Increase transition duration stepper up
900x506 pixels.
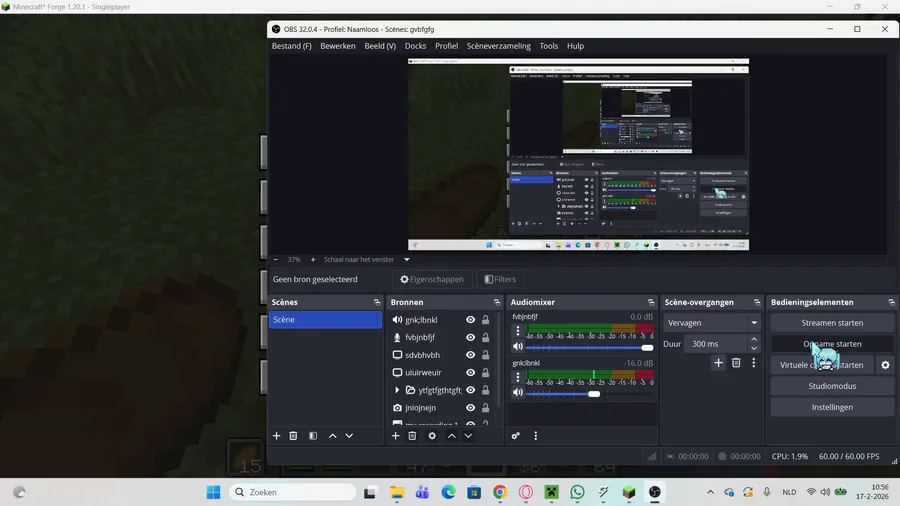(x=754, y=340)
